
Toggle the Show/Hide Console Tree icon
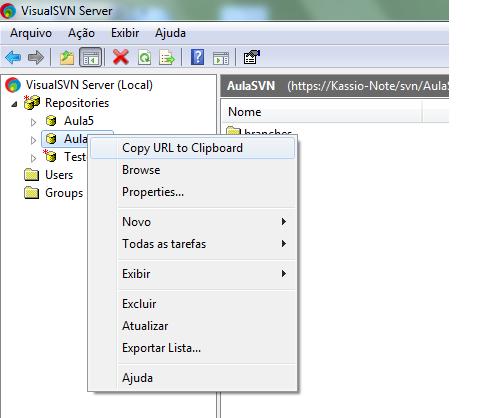point(90,58)
